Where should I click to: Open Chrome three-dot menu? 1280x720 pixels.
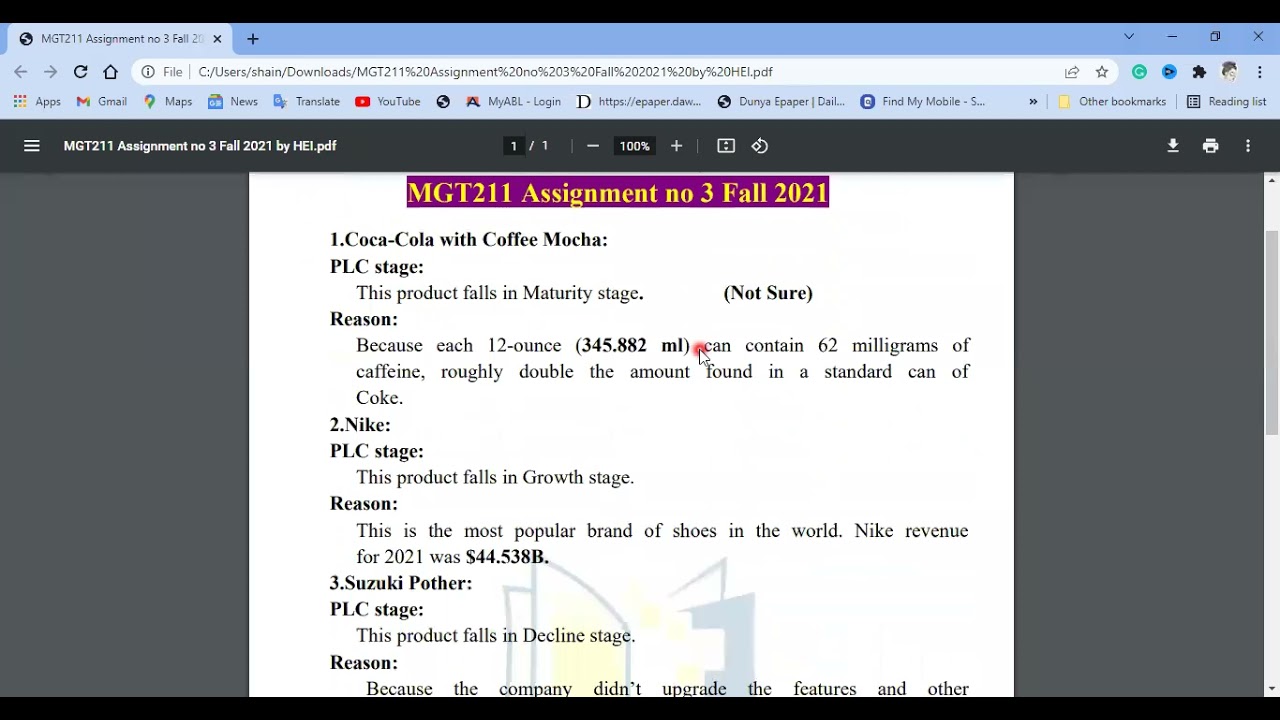point(1260,72)
